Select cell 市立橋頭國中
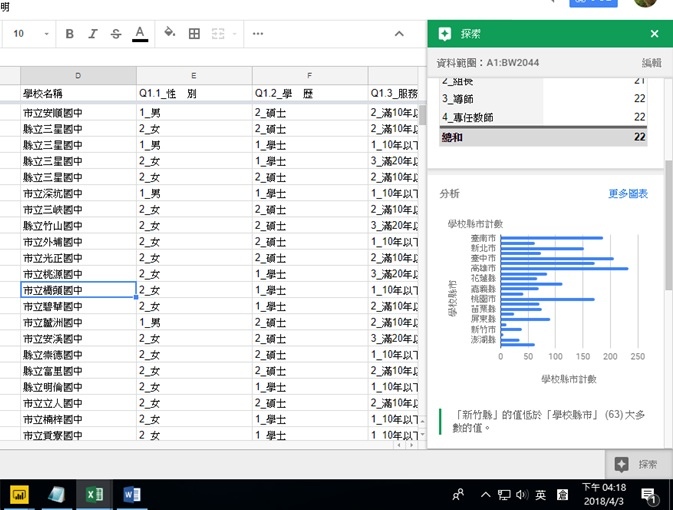Image resolution: width=673 pixels, height=510 pixels. point(78,290)
